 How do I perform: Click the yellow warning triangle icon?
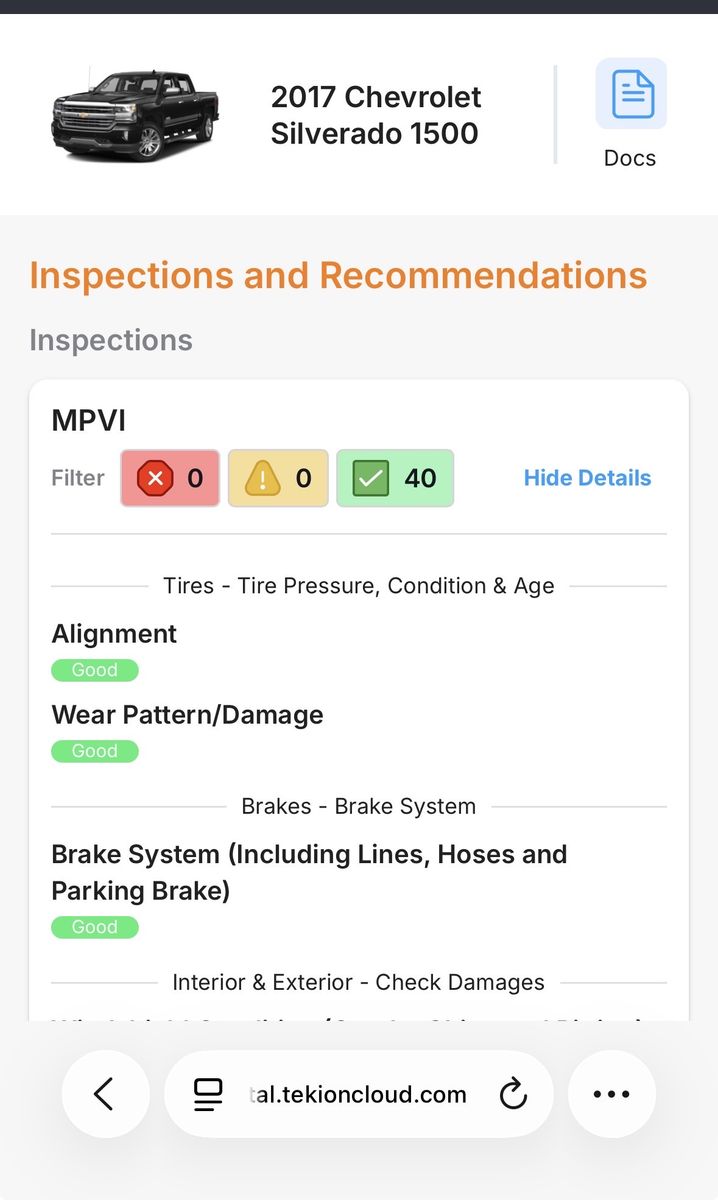click(x=263, y=479)
